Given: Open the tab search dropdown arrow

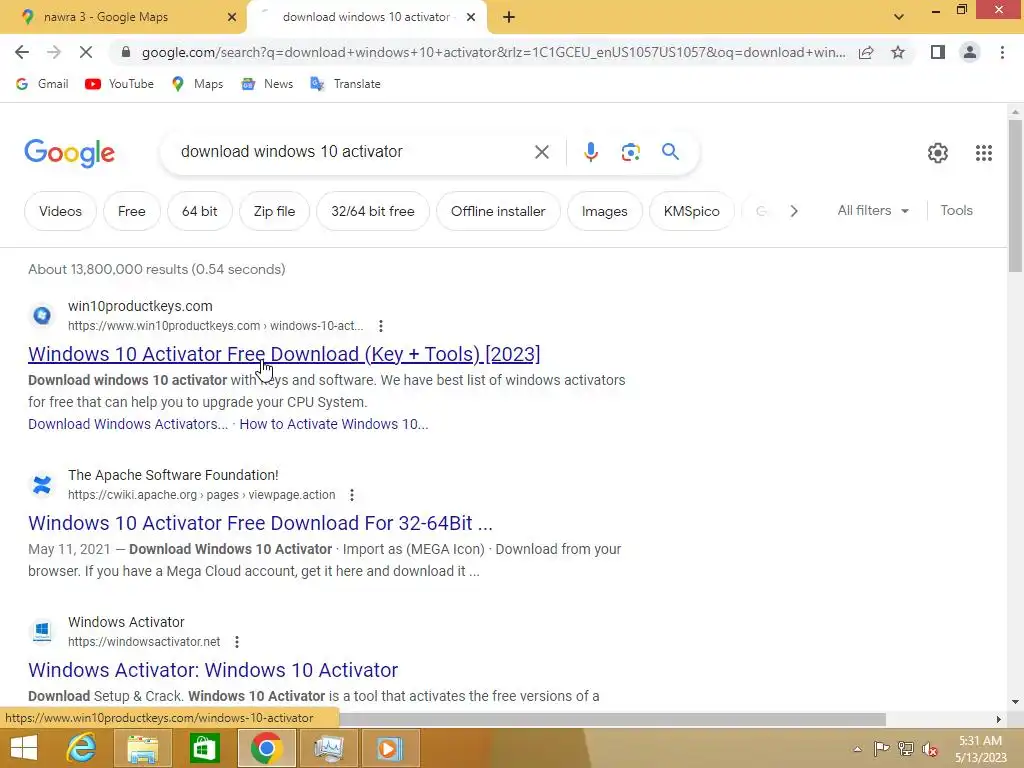Looking at the screenshot, I should (x=899, y=17).
